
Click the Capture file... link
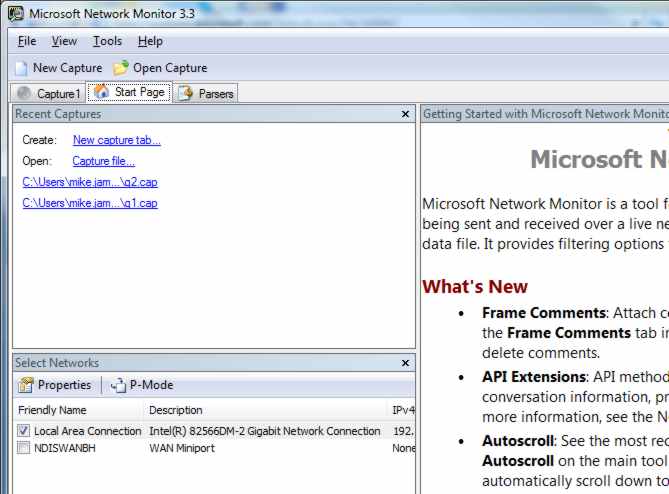pyautogui.click(x=104, y=161)
